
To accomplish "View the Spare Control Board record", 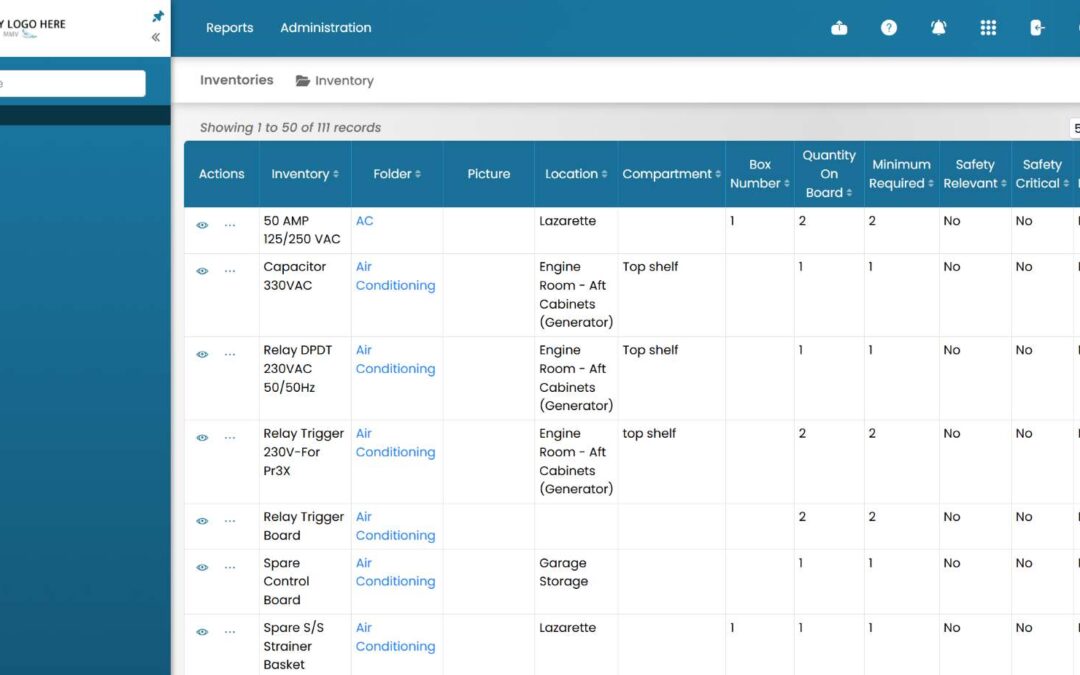I will [202, 567].
